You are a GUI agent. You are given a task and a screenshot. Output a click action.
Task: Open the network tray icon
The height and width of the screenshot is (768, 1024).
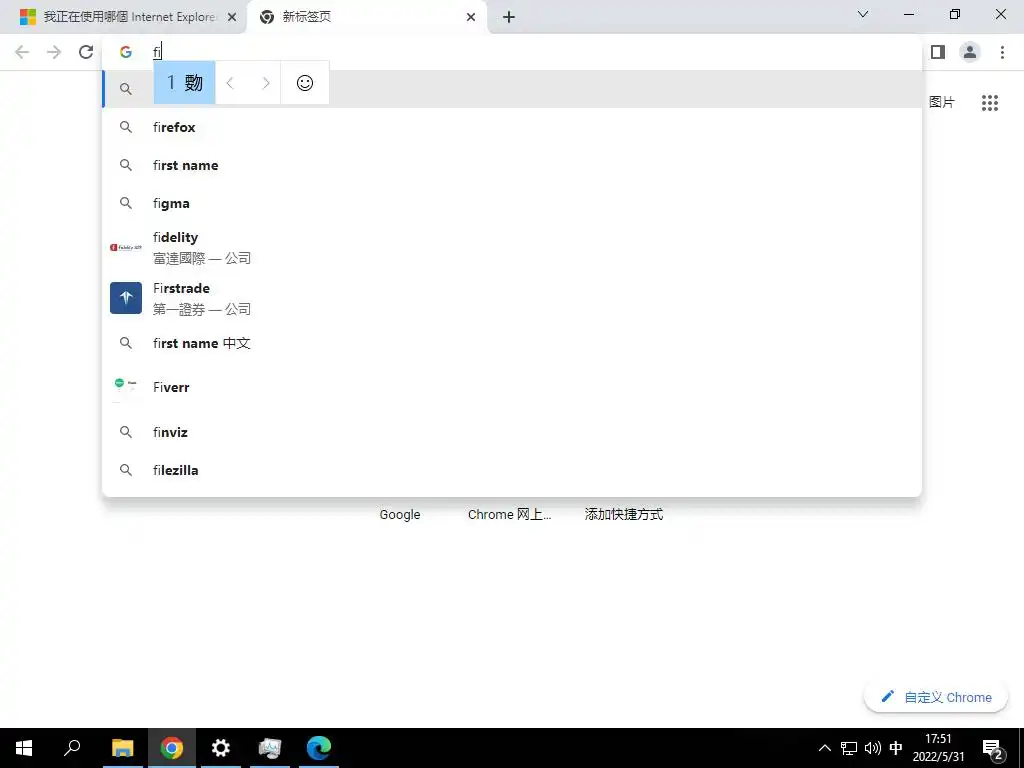click(x=849, y=748)
